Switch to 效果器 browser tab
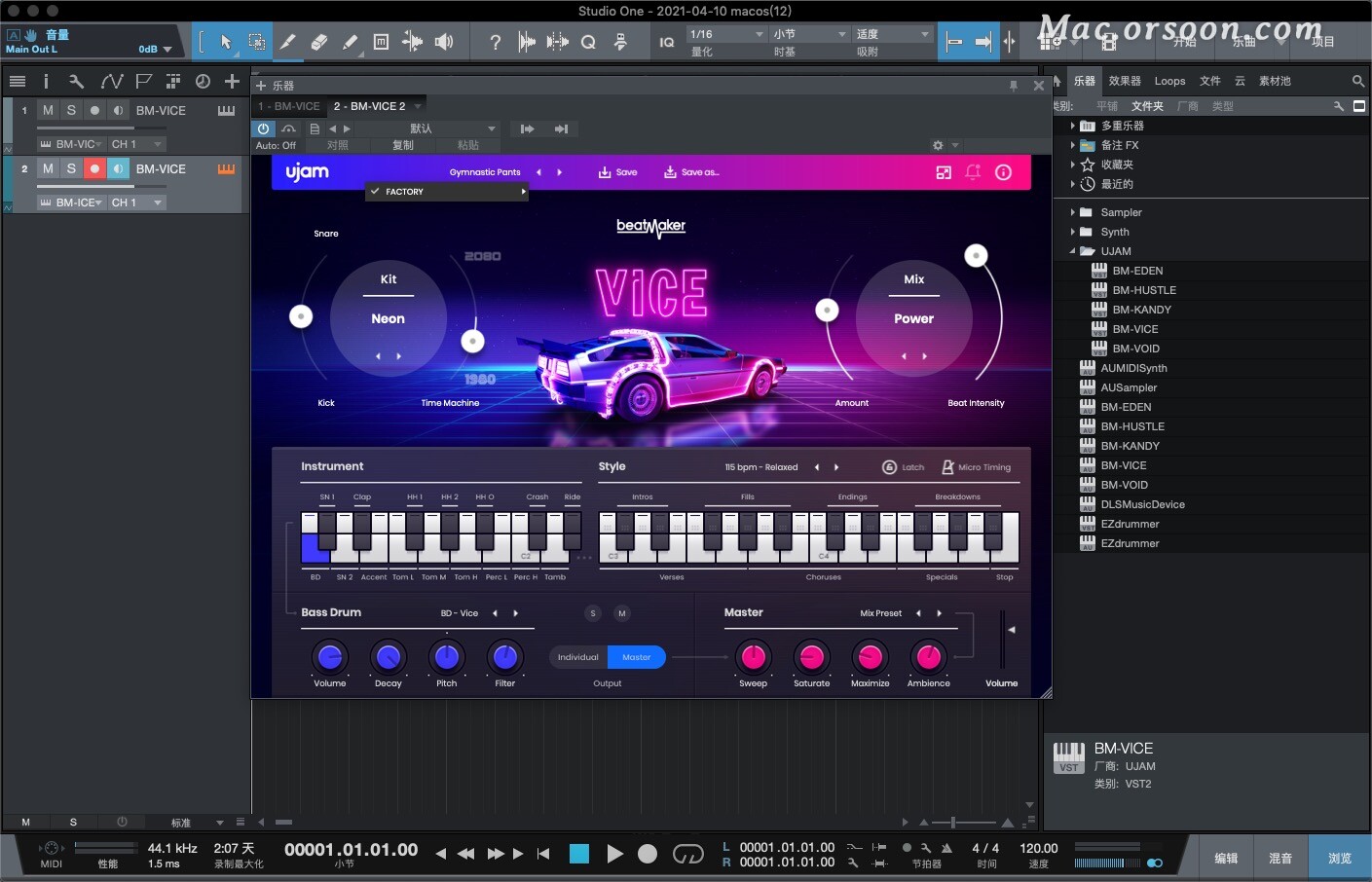1372x882 pixels. 1125,82
